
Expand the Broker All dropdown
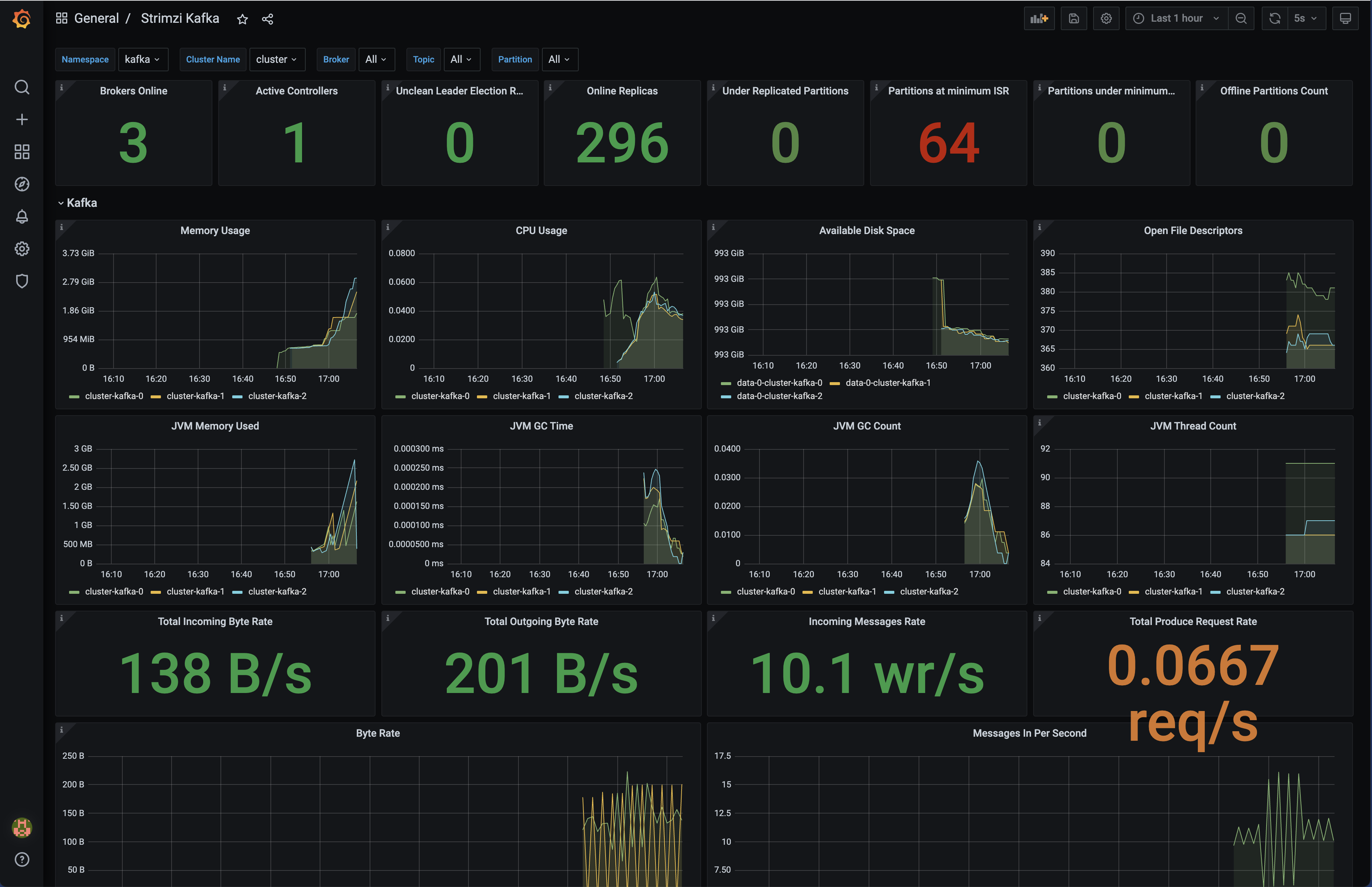coord(376,59)
